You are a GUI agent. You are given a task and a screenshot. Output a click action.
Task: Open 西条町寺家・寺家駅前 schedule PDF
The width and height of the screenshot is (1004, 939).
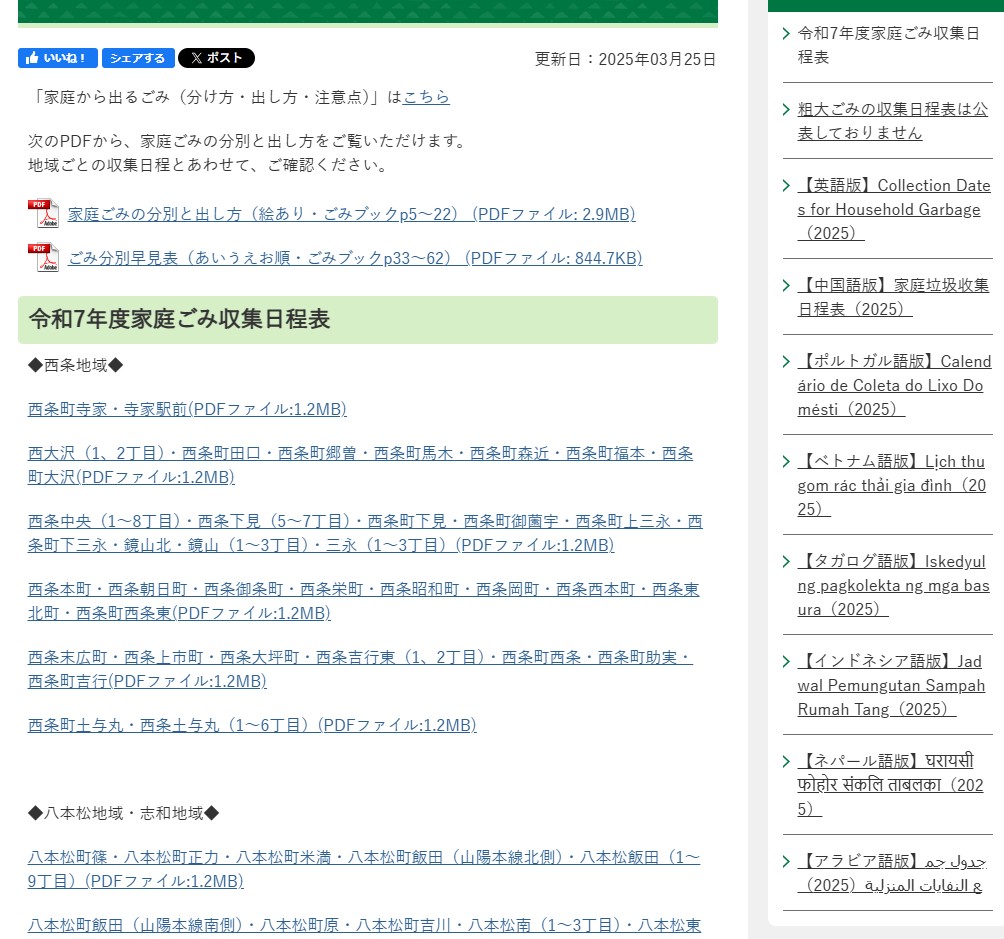[x=187, y=409]
